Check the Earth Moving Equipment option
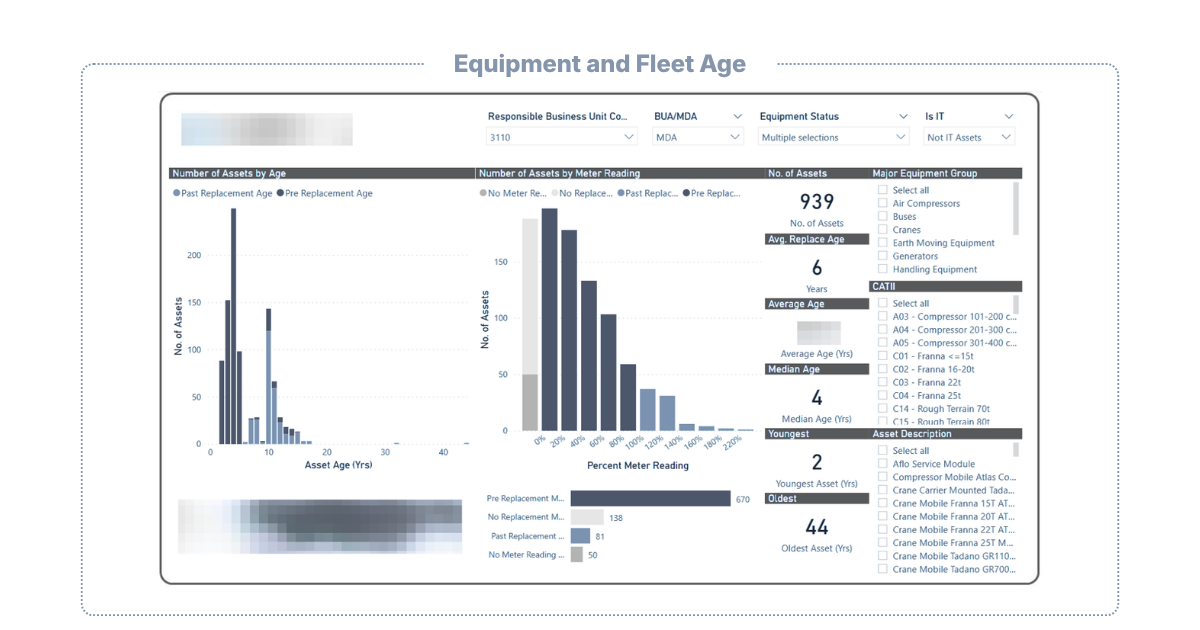Screen dimensions: 1200x630 tap(883, 242)
